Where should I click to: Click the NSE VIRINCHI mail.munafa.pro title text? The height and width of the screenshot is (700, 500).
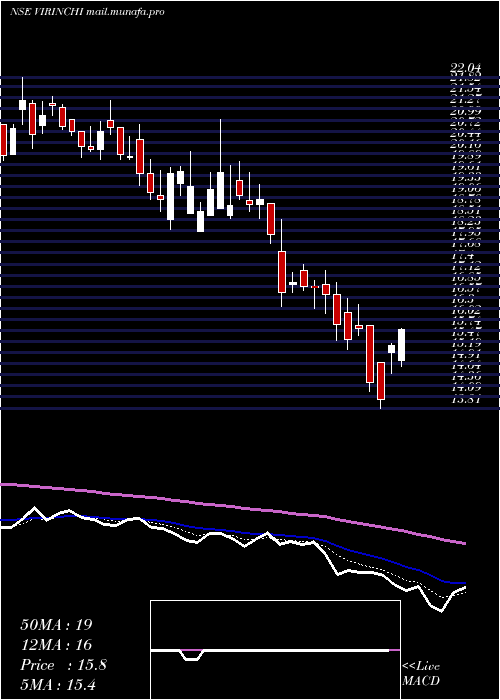87,12
